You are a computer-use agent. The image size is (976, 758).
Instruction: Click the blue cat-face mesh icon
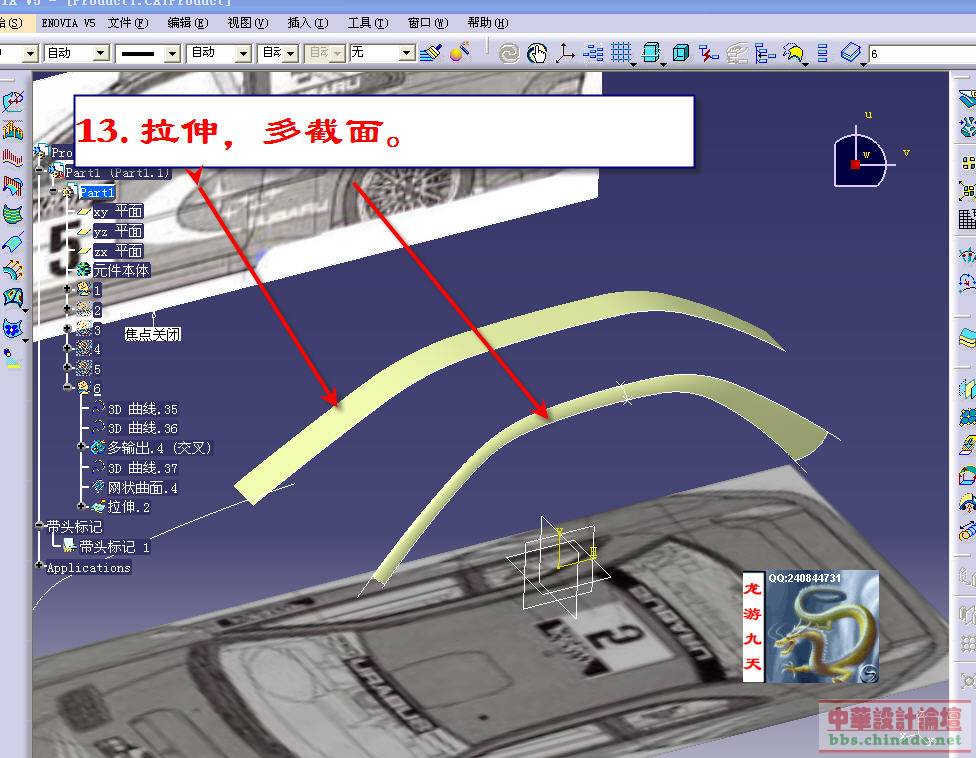point(12,327)
